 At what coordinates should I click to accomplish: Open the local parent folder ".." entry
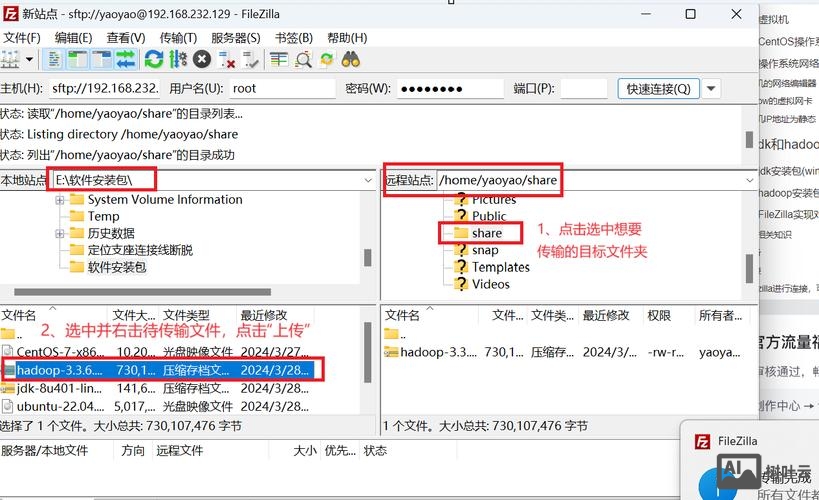11,334
